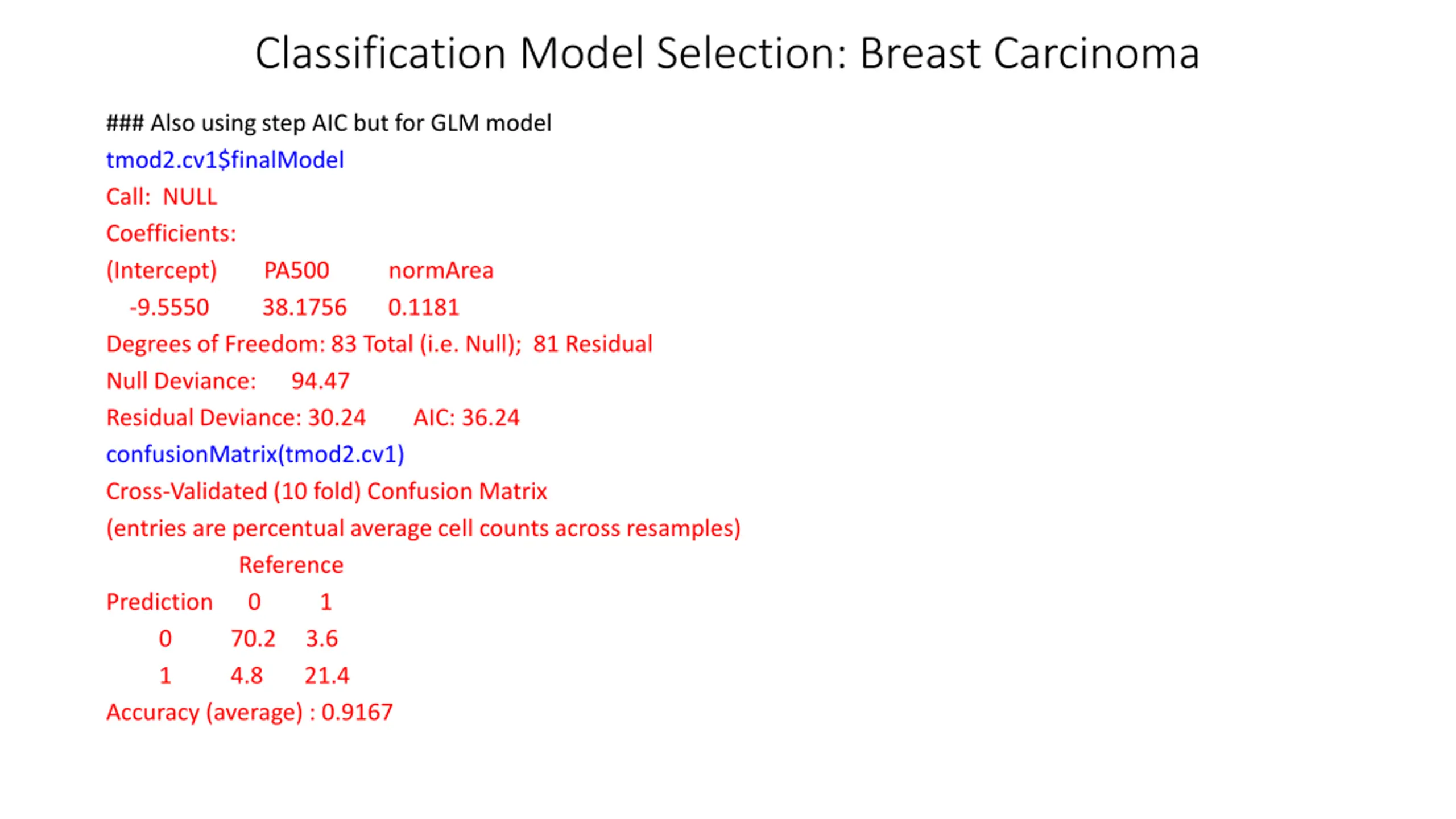Click the 21.4 cell in confusion matrix
1456x819 pixels.
click(326, 676)
